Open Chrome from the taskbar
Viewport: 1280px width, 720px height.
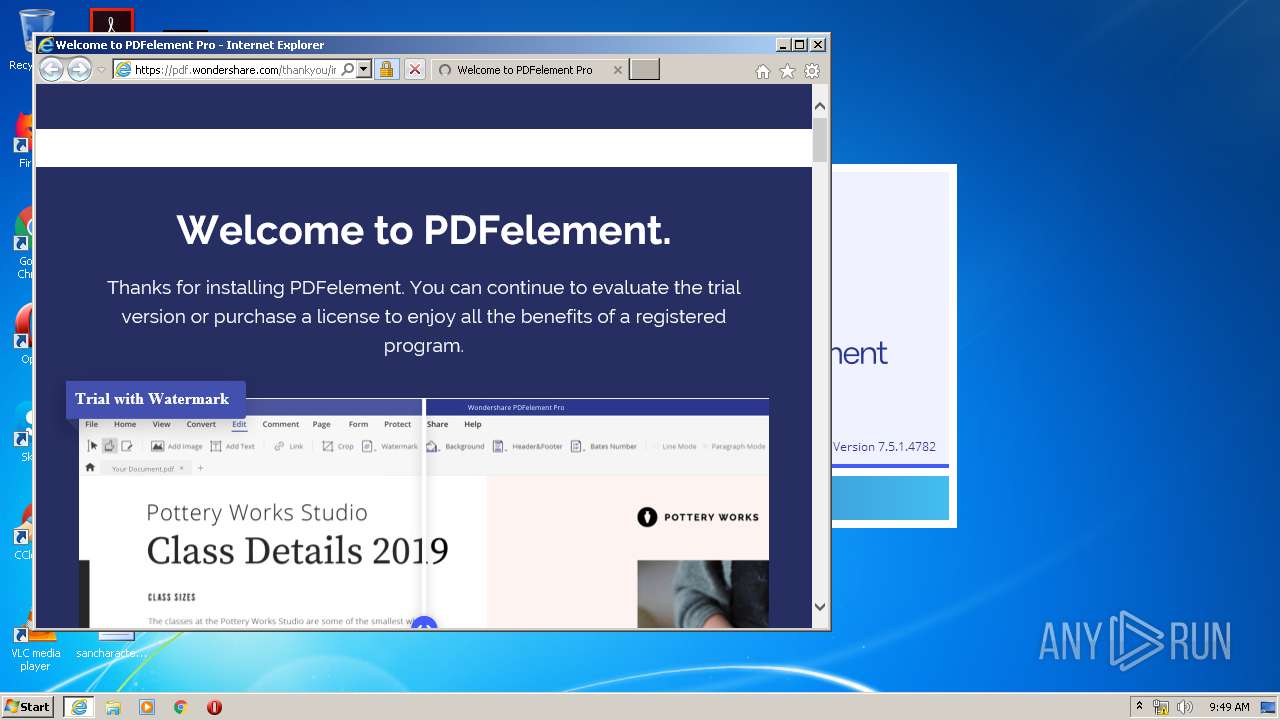coord(181,707)
